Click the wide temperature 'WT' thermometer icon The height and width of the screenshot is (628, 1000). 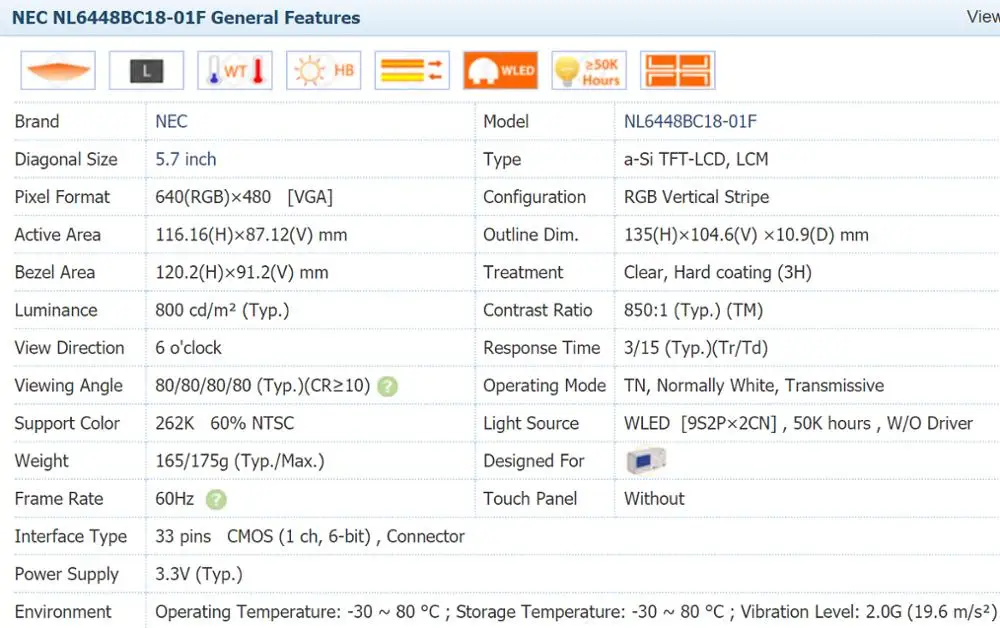coord(235,70)
